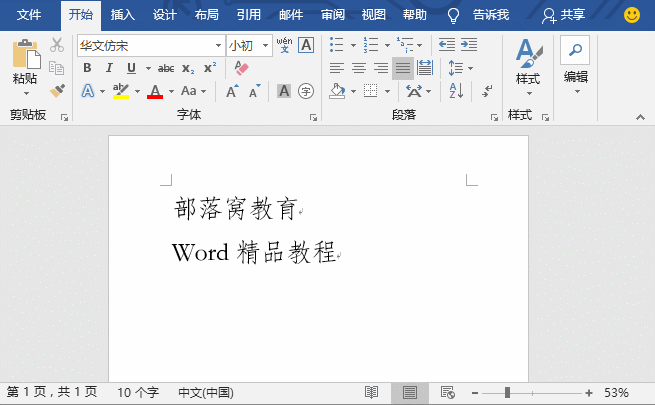Align text right
The height and width of the screenshot is (405, 655).
[381, 68]
